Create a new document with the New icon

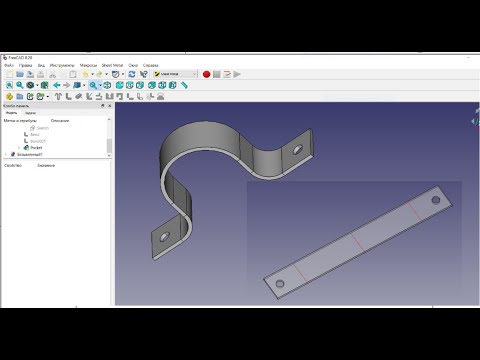[9, 74]
